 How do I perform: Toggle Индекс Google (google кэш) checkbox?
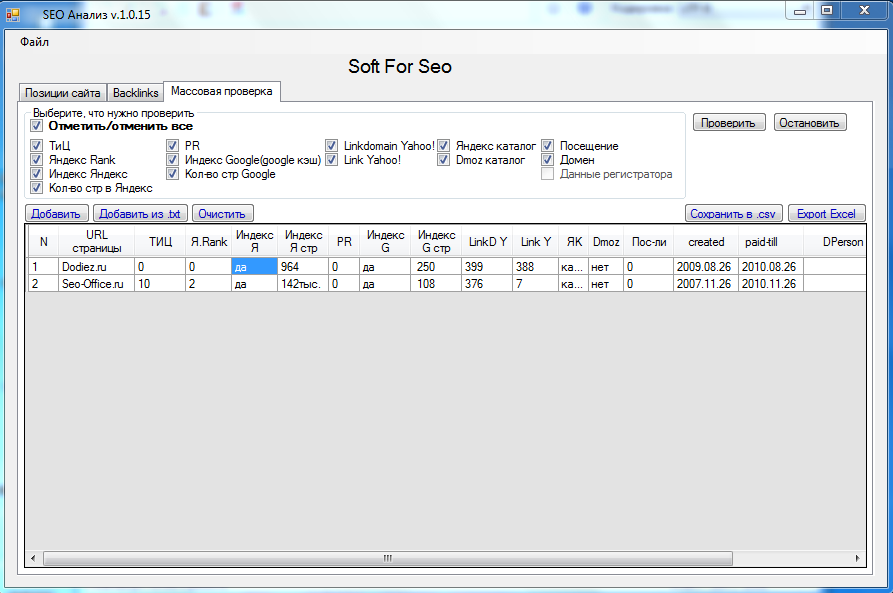click(173, 160)
